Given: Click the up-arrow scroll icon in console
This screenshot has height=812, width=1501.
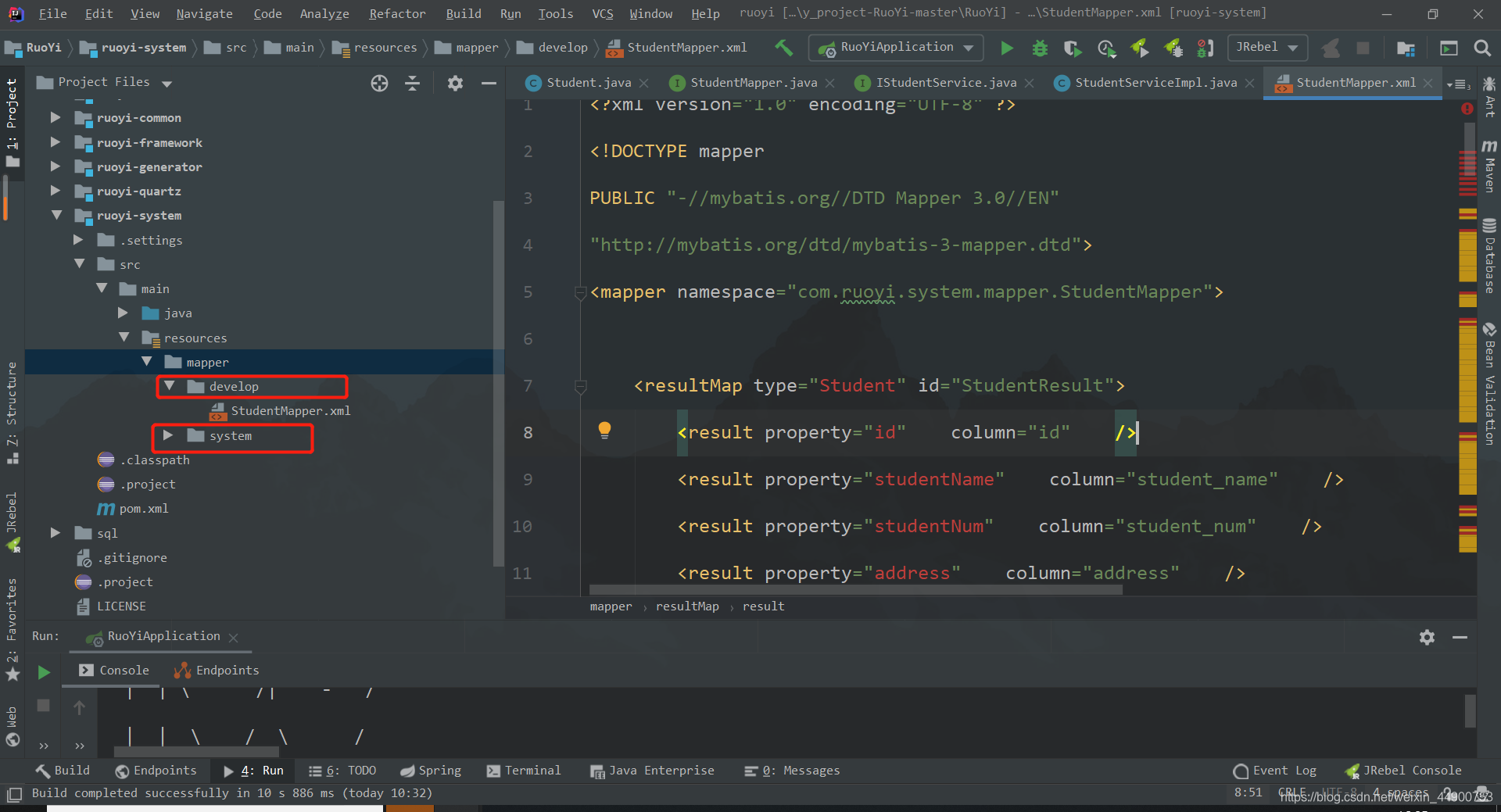Looking at the screenshot, I should 79,707.
